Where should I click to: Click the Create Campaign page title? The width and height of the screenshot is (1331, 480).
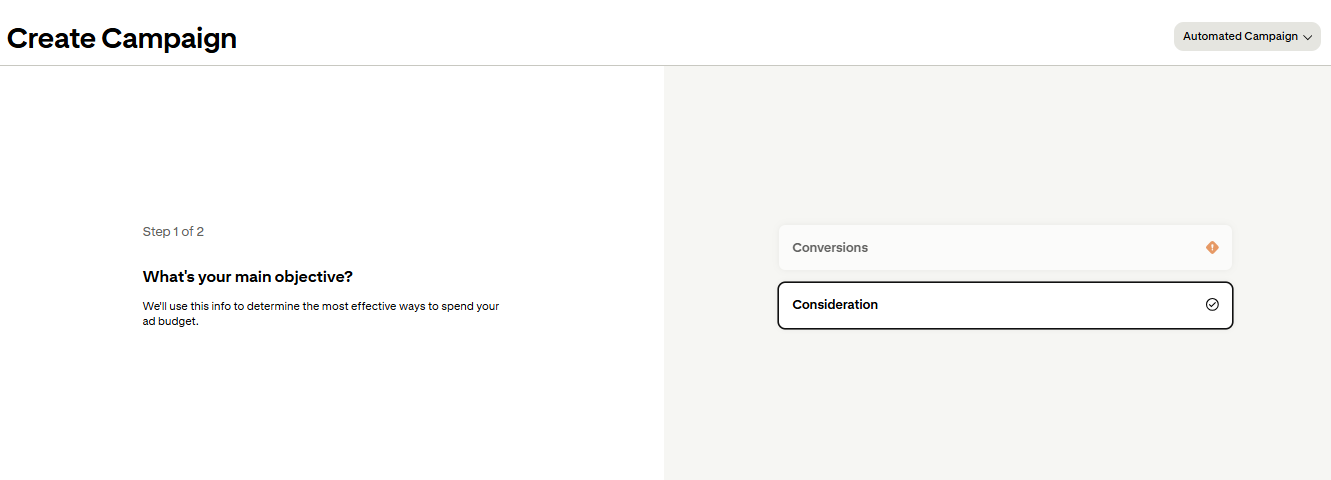point(122,38)
